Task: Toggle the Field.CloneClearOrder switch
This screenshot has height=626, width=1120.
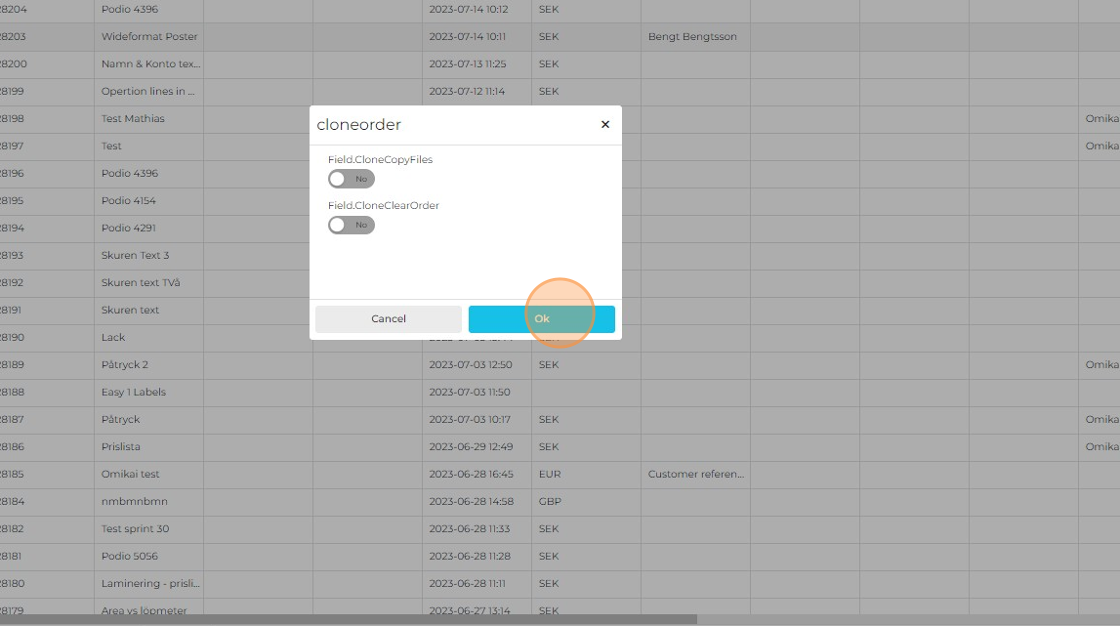Action: pos(351,225)
